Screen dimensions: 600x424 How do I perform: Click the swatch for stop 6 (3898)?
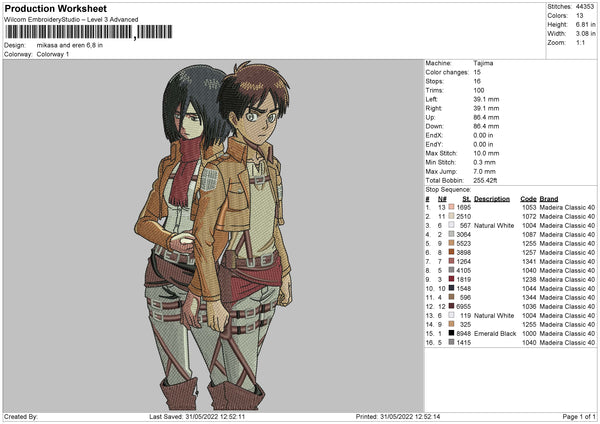[x=452, y=252]
